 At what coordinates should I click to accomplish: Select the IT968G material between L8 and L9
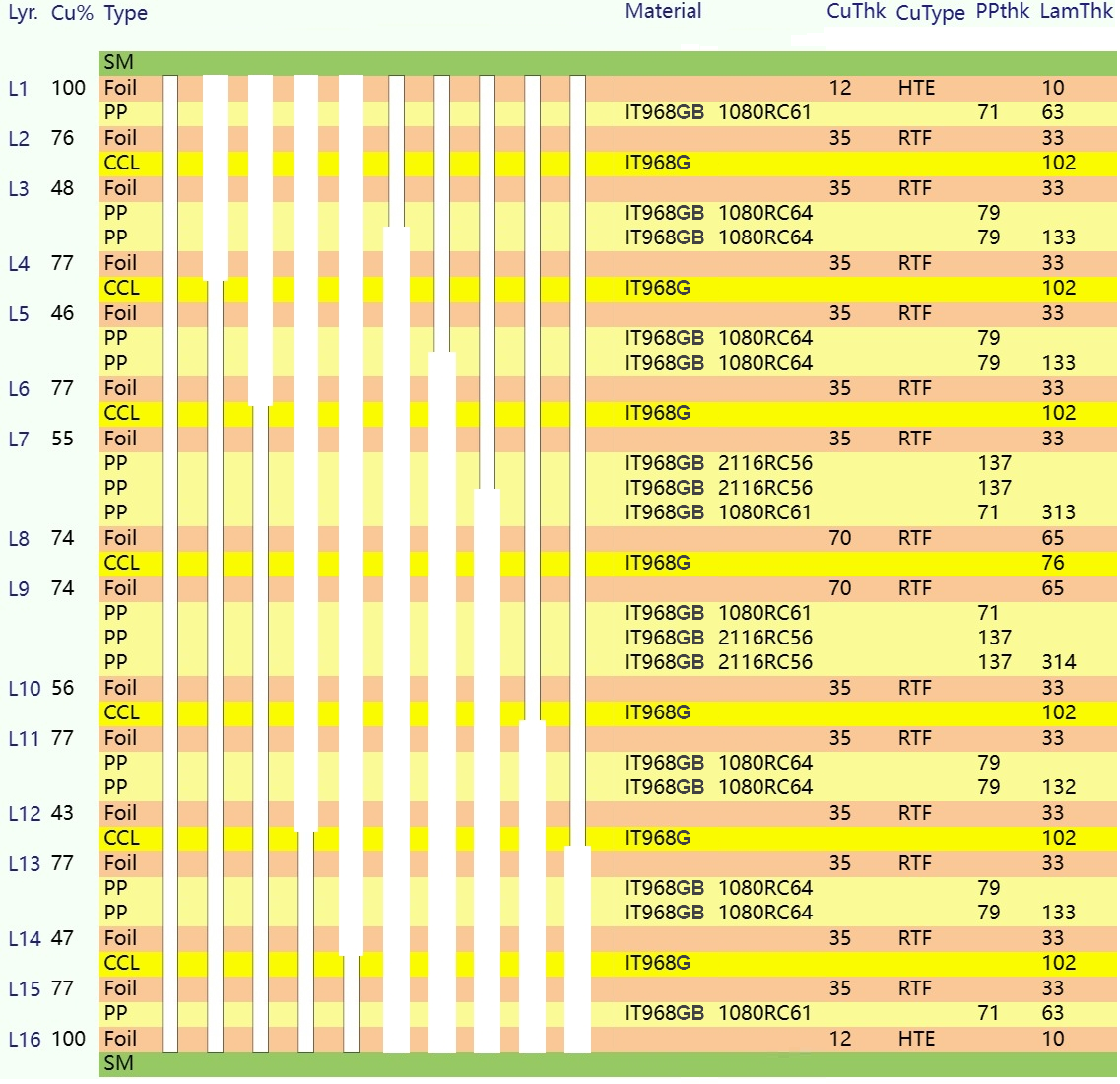click(657, 564)
